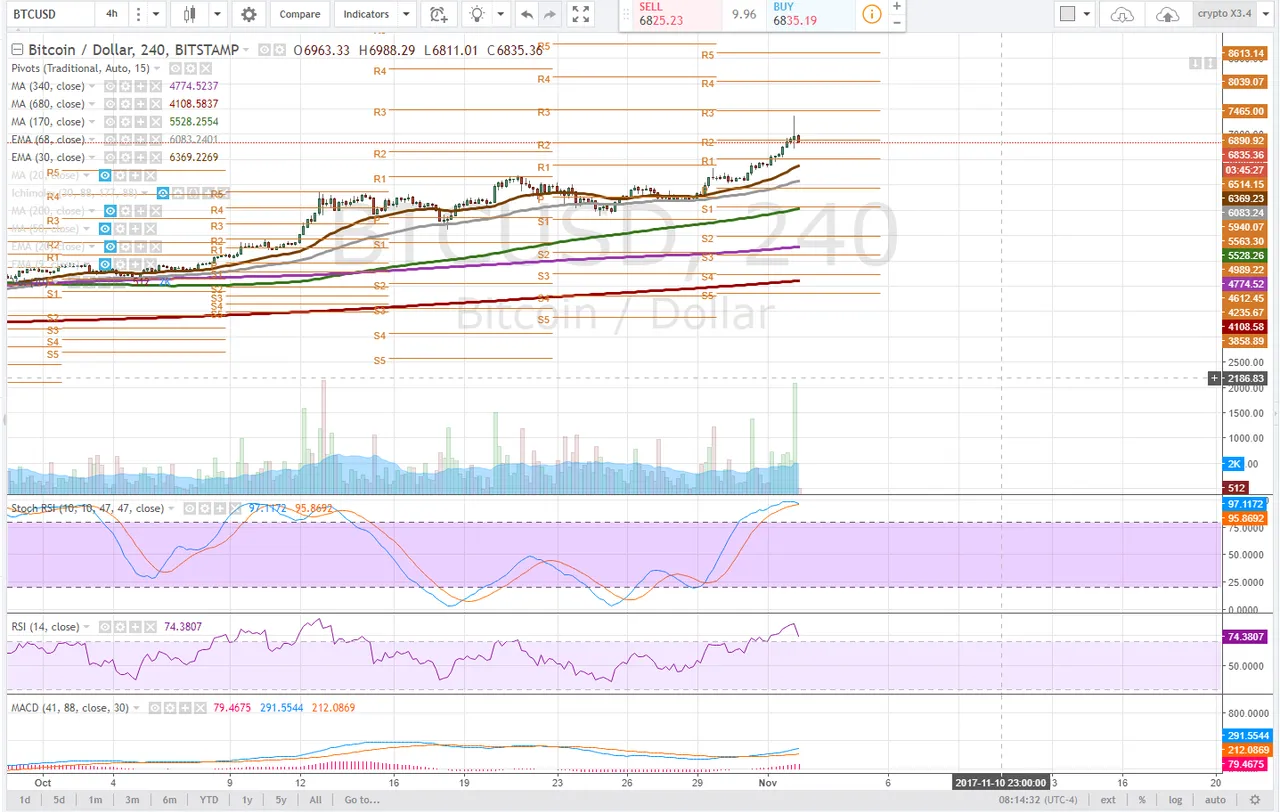This screenshot has height=812, width=1280.
Task: Click the BUY 6835.19 button
Action: point(811,14)
